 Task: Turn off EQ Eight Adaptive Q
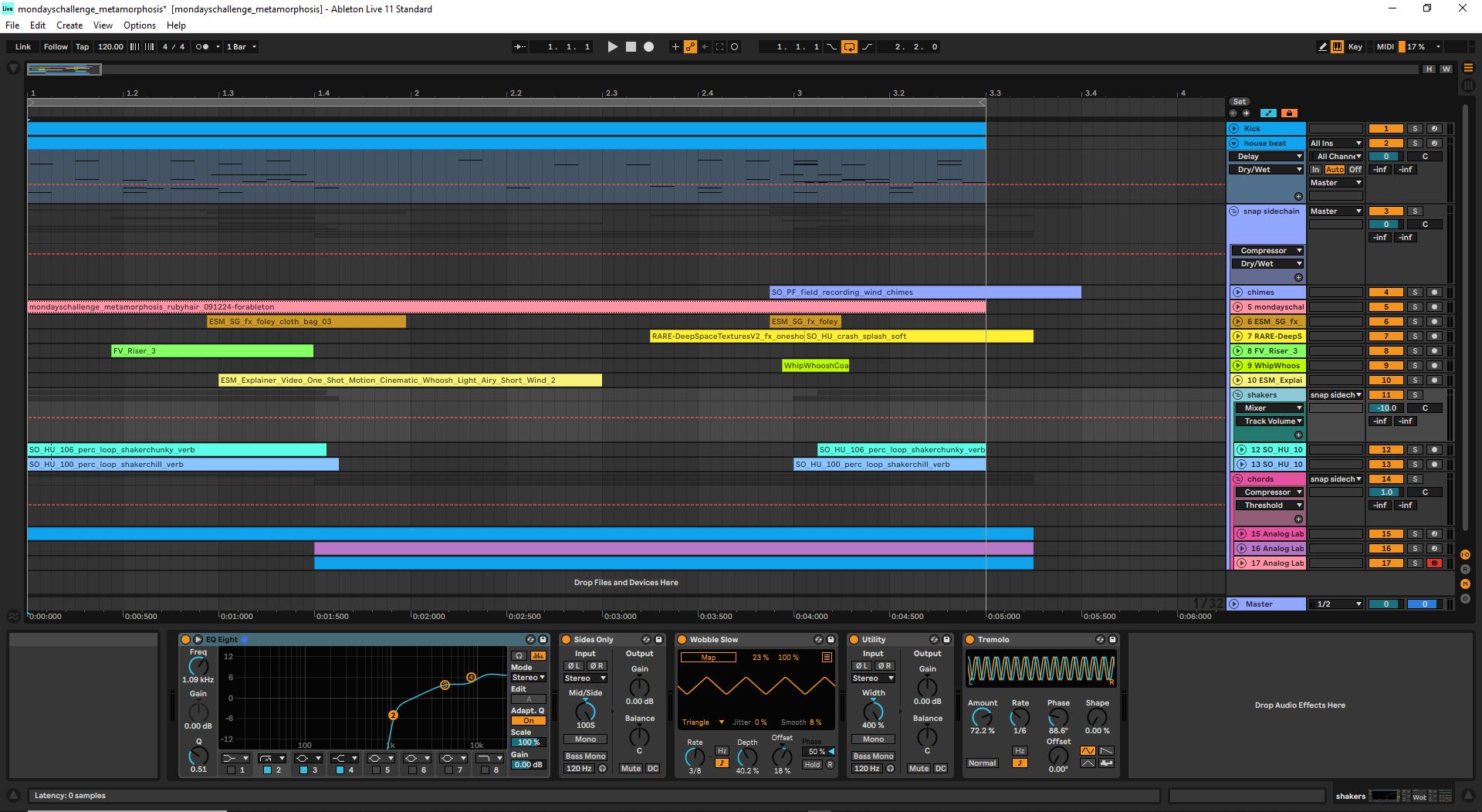(529, 721)
